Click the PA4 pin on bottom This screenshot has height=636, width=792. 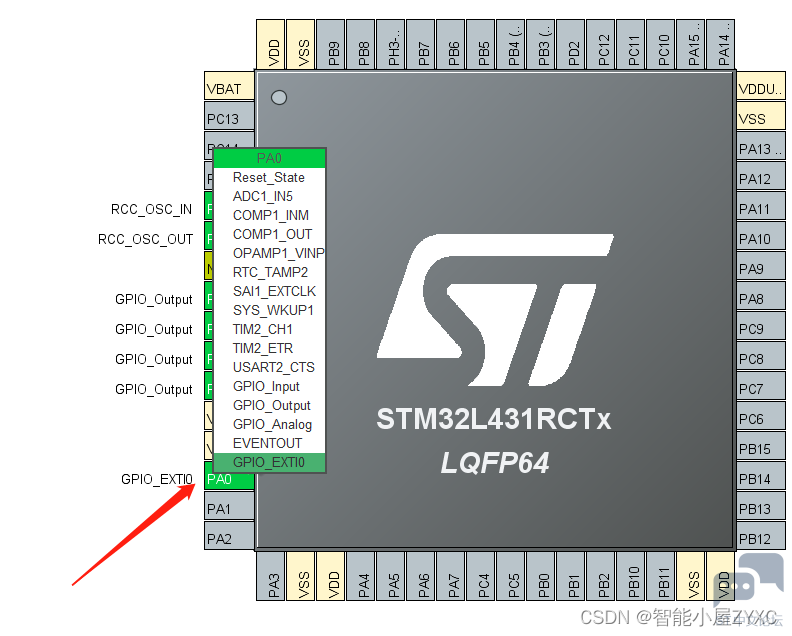click(361, 576)
